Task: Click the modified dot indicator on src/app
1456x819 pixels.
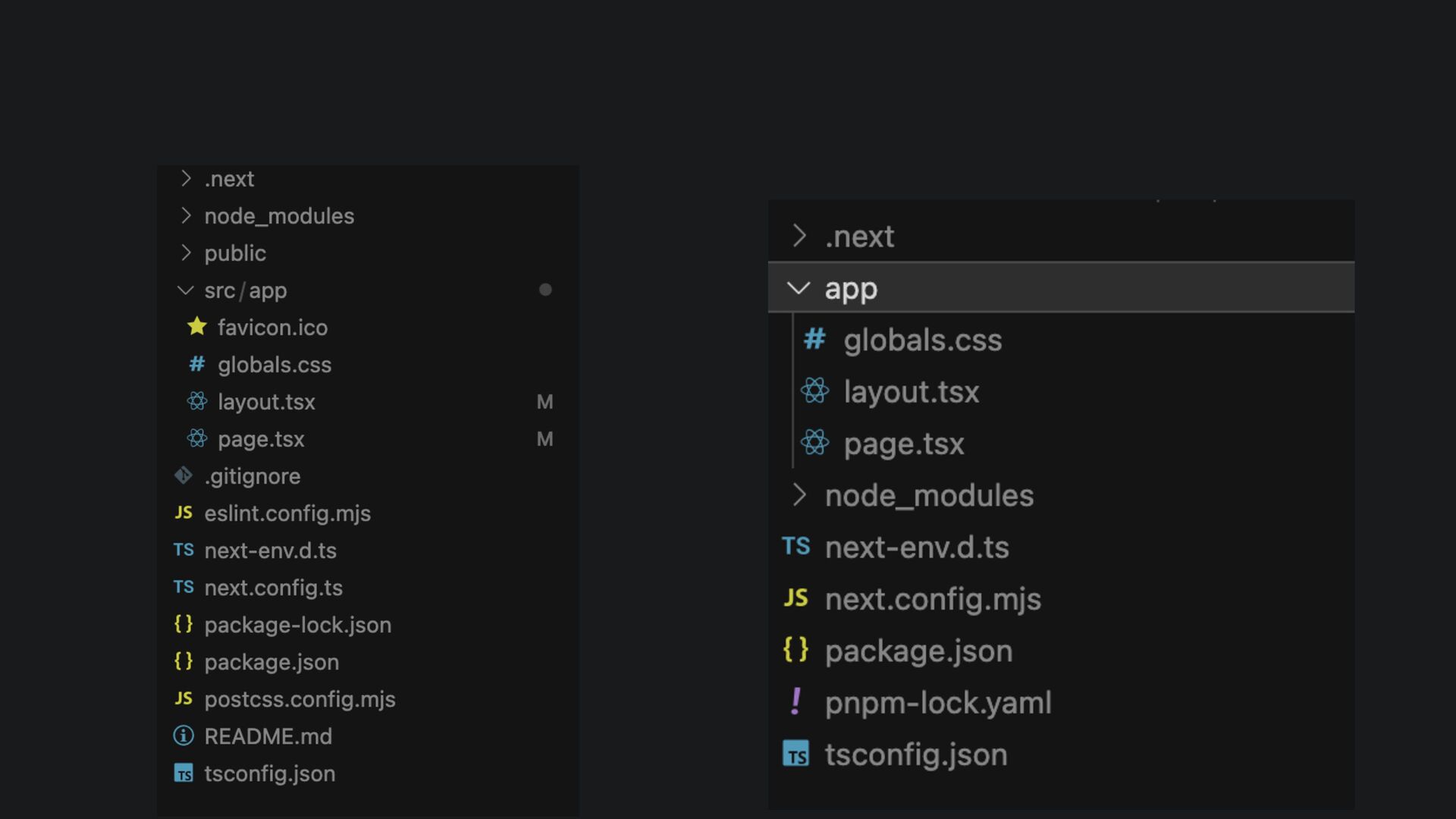Action: 545,290
